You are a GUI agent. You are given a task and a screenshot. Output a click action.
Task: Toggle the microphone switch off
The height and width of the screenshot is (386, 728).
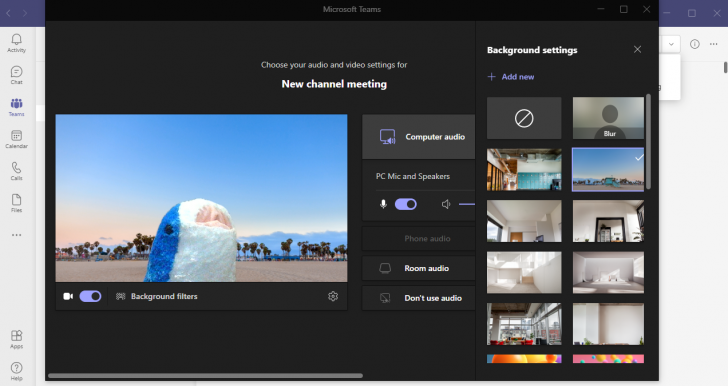click(x=406, y=204)
